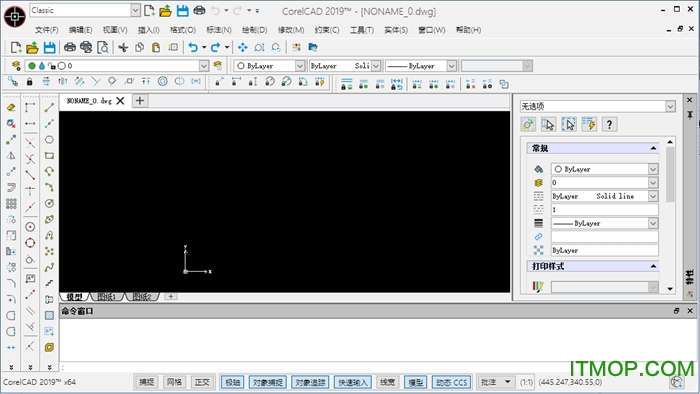700x394 pixels.
Task: Select the Pattern array tool
Action: pyautogui.click(x=11, y=203)
